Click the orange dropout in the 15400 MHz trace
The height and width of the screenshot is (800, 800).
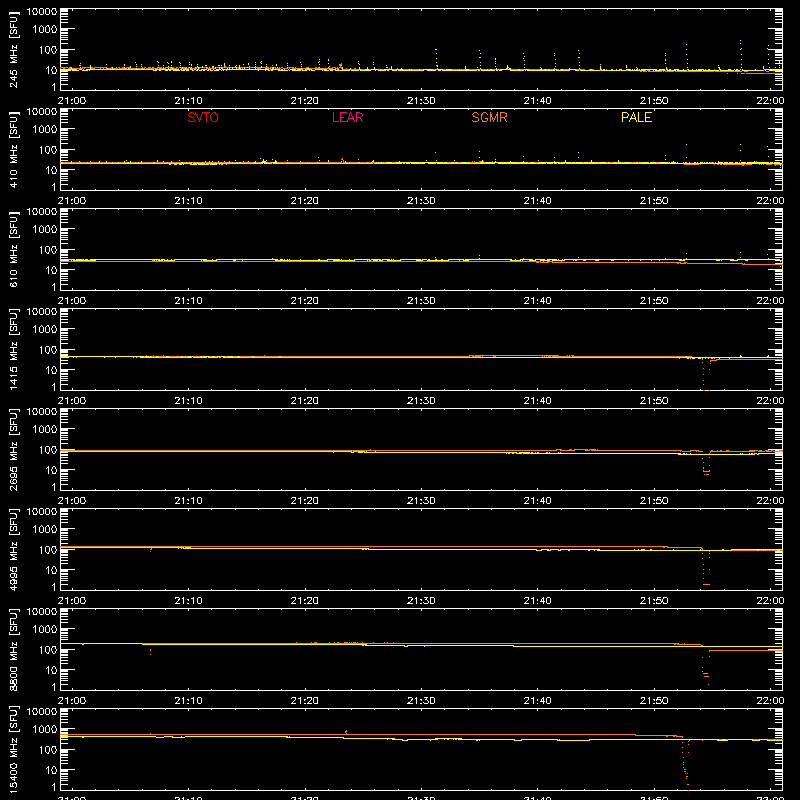point(686,762)
